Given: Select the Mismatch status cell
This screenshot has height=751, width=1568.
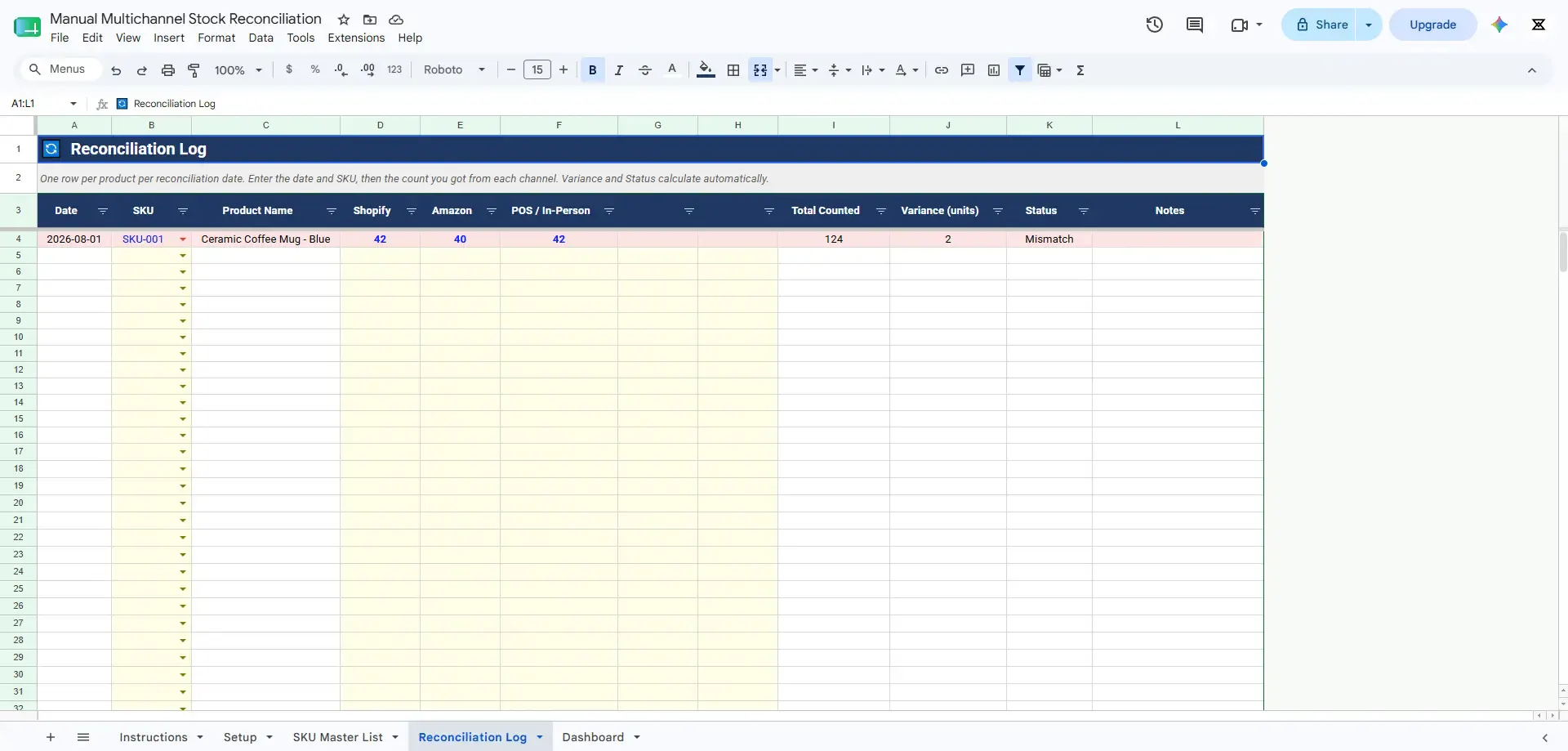Looking at the screenshot, I should (1049, 239).
